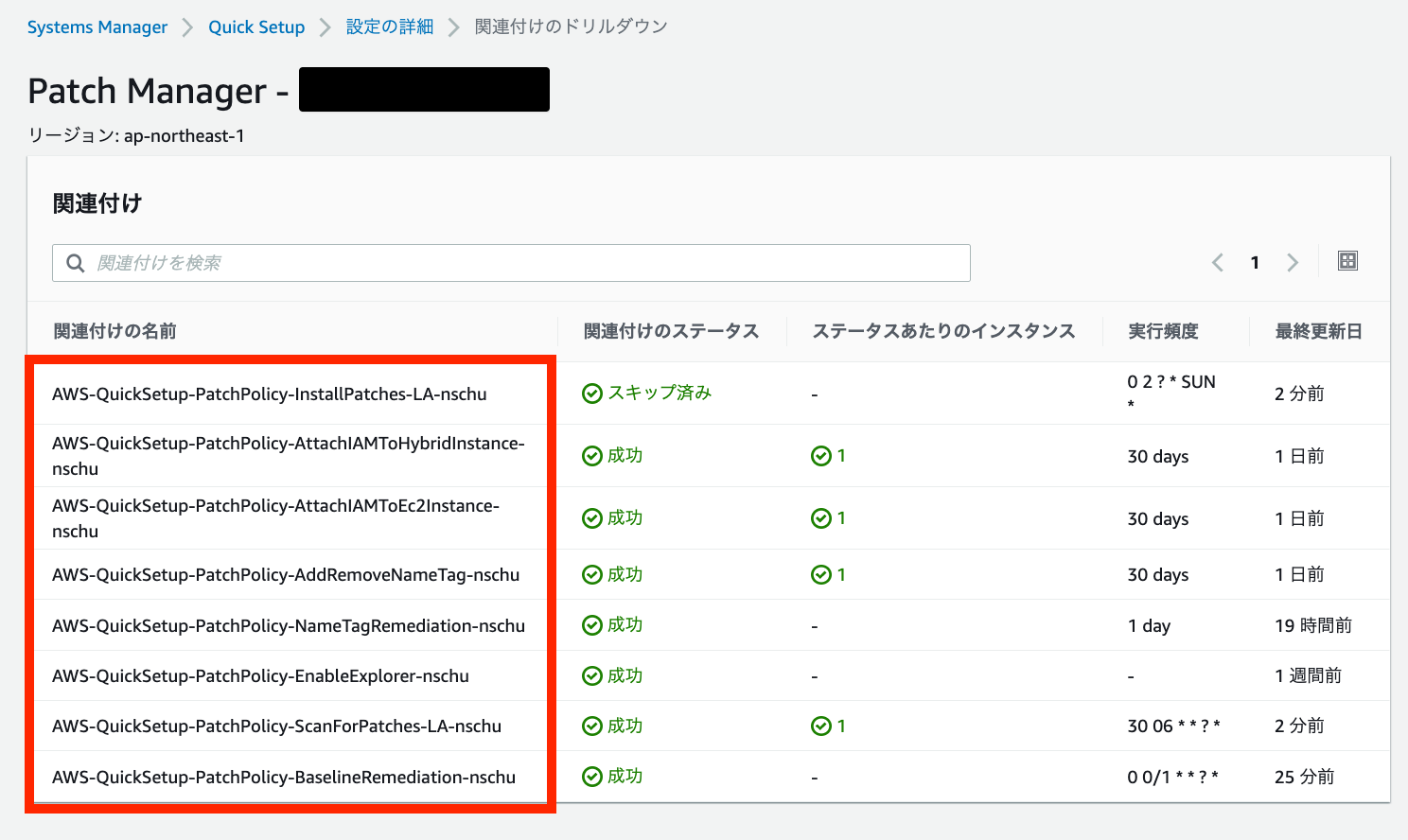
Task: Click the previous page arrow
Action: pyautogui.click(x=1217, y=262)
